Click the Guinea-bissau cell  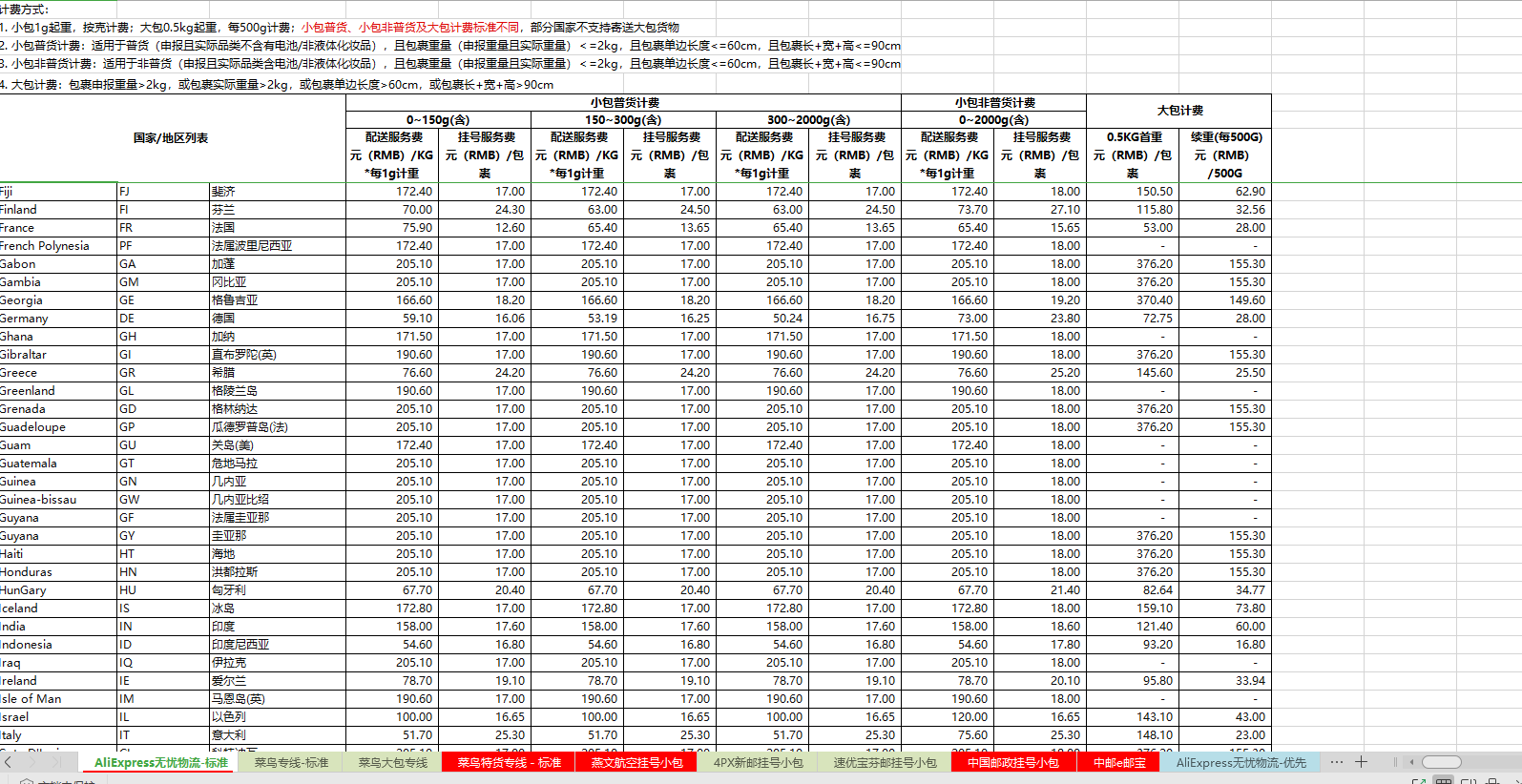[58, 500]
